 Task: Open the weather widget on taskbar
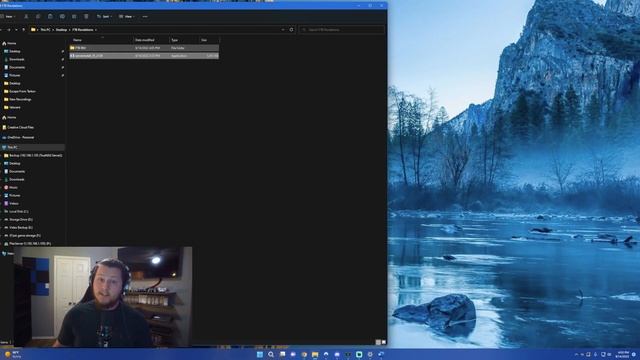[x=12, y=354]
